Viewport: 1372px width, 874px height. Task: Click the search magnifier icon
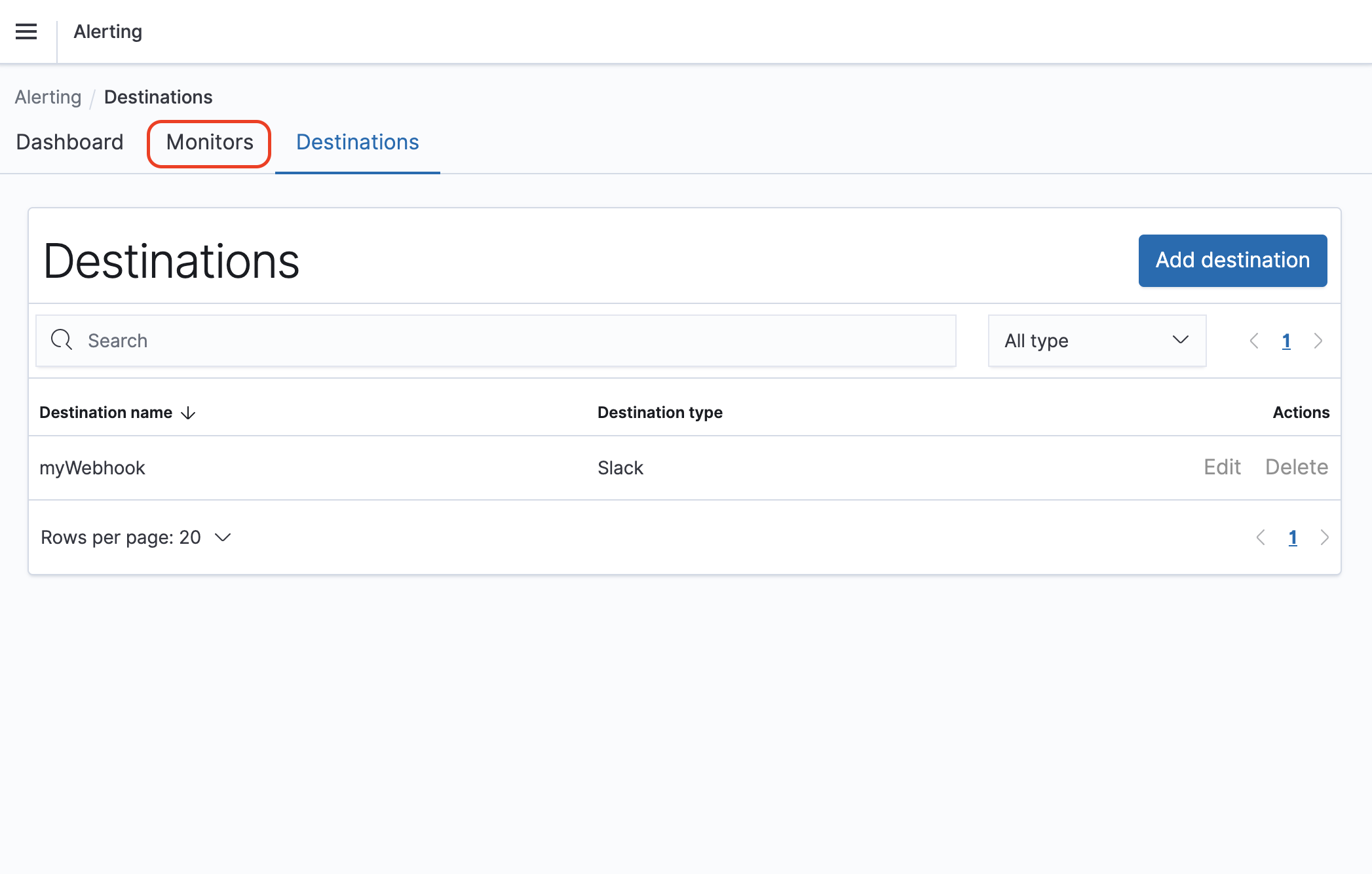tap(62, 340)
